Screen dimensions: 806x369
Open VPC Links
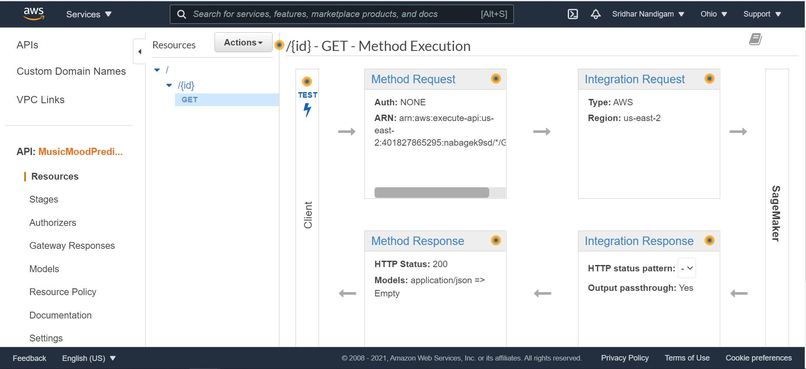click(41, 100)
